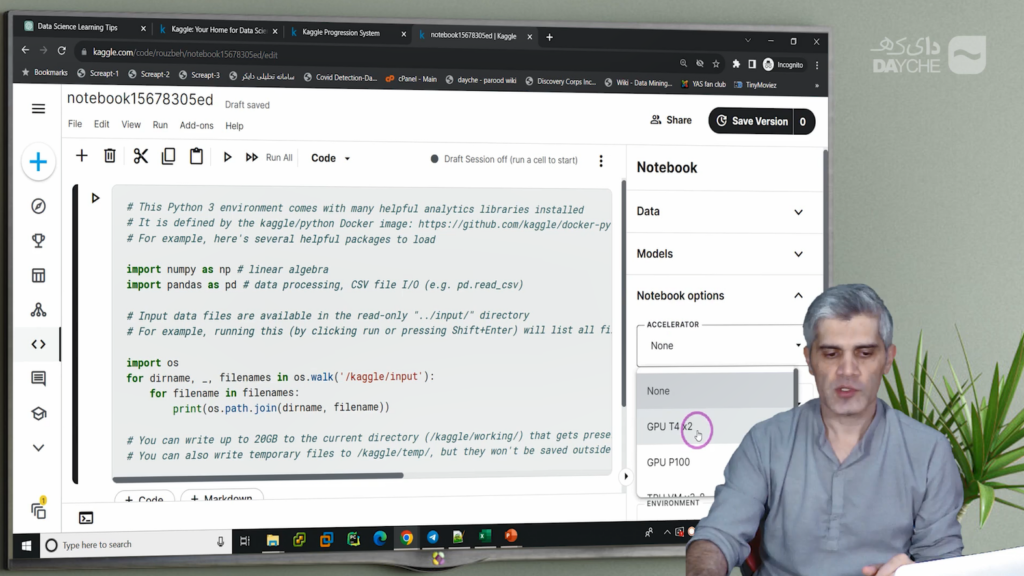Screen dimensions: 1024x576
Task: Open Models icon in sidebar
Action: [39, 310]
